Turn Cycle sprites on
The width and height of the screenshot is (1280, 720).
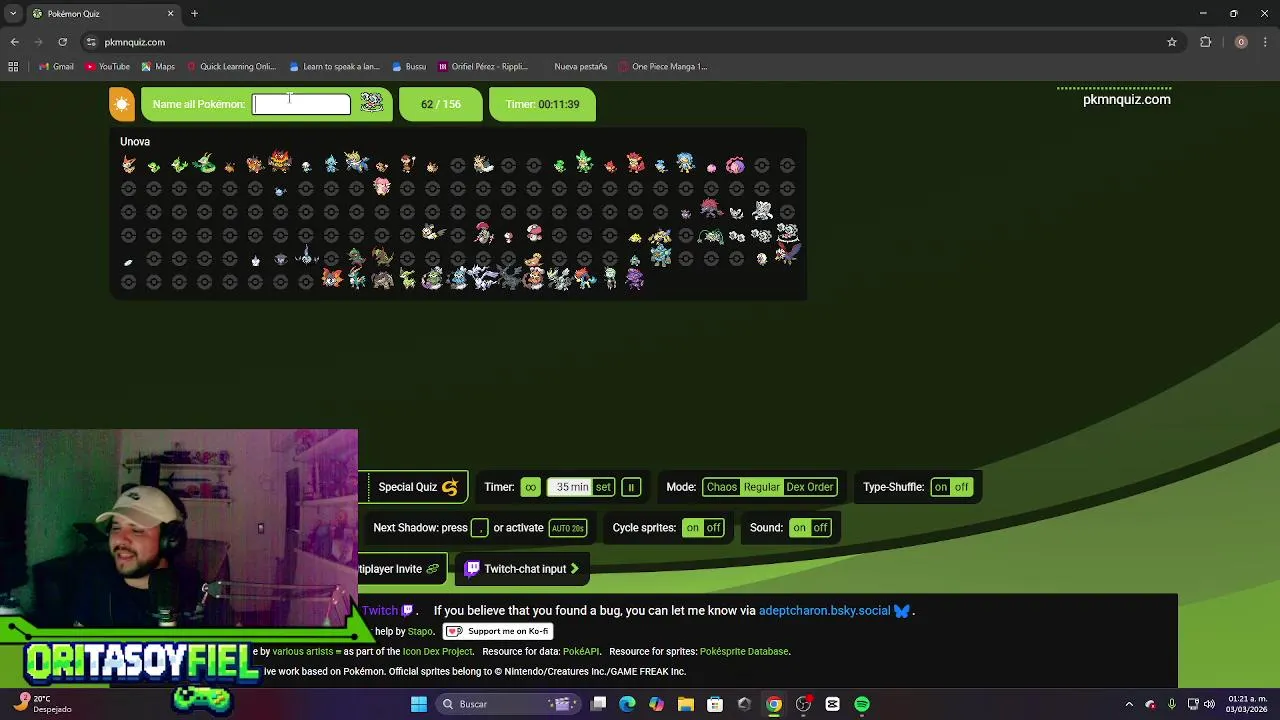(x=692, y=528)
